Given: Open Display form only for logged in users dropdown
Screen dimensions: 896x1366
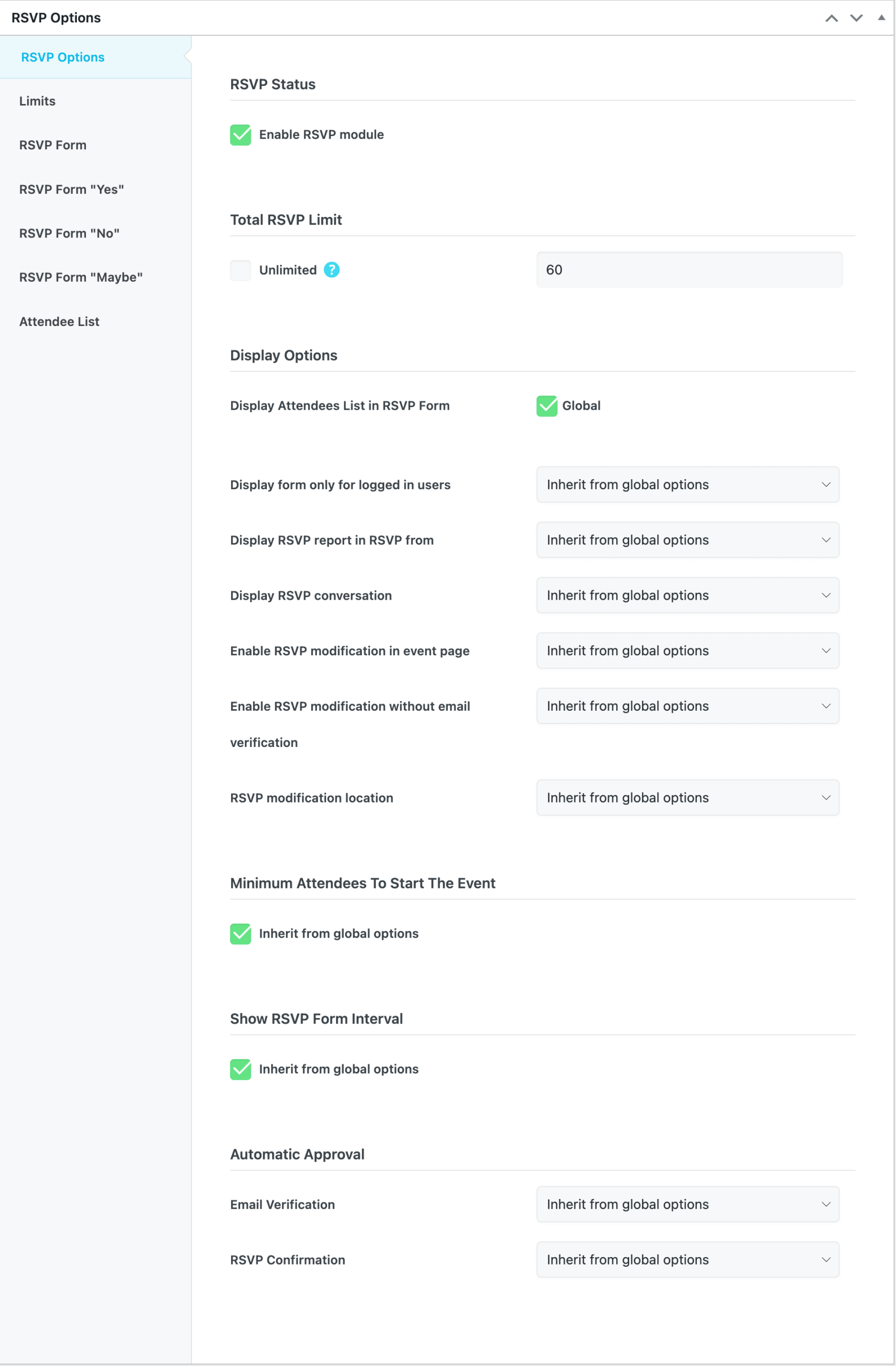Looking at the screenshot, I should [x=687, y=485].
